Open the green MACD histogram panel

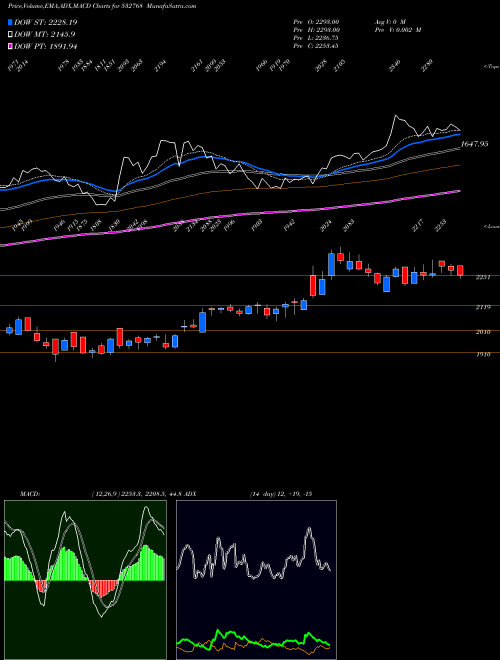click(x=85, y=580)
